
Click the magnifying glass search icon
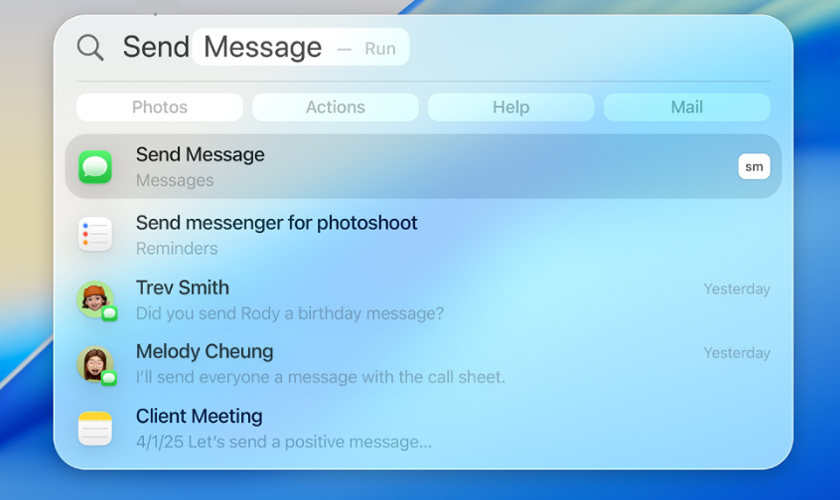[90, 48]
